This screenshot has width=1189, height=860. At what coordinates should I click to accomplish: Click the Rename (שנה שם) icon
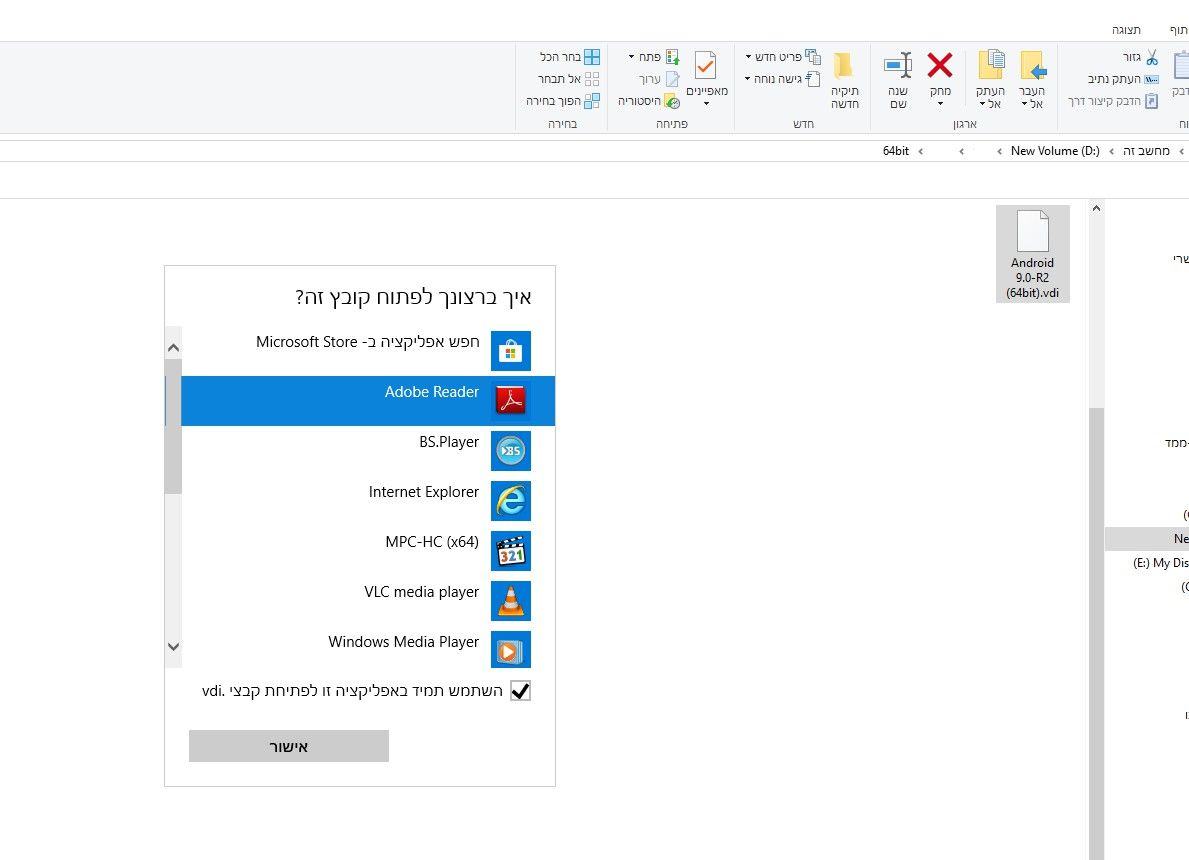point(898,65)
